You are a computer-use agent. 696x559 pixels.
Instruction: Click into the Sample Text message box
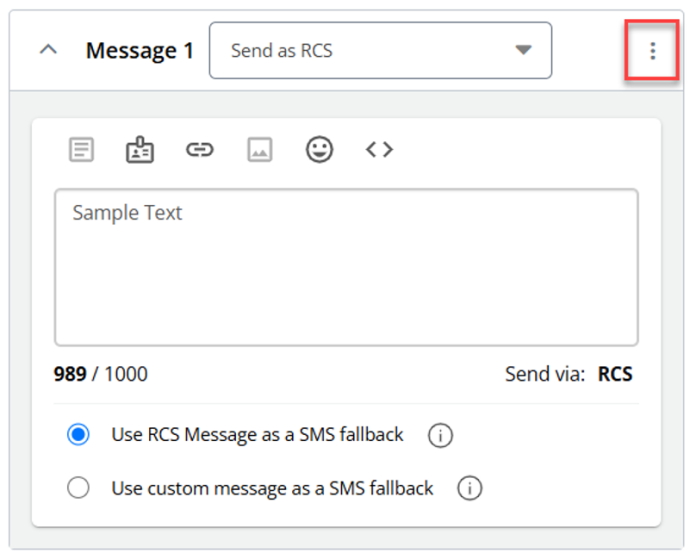coord(346,267)
